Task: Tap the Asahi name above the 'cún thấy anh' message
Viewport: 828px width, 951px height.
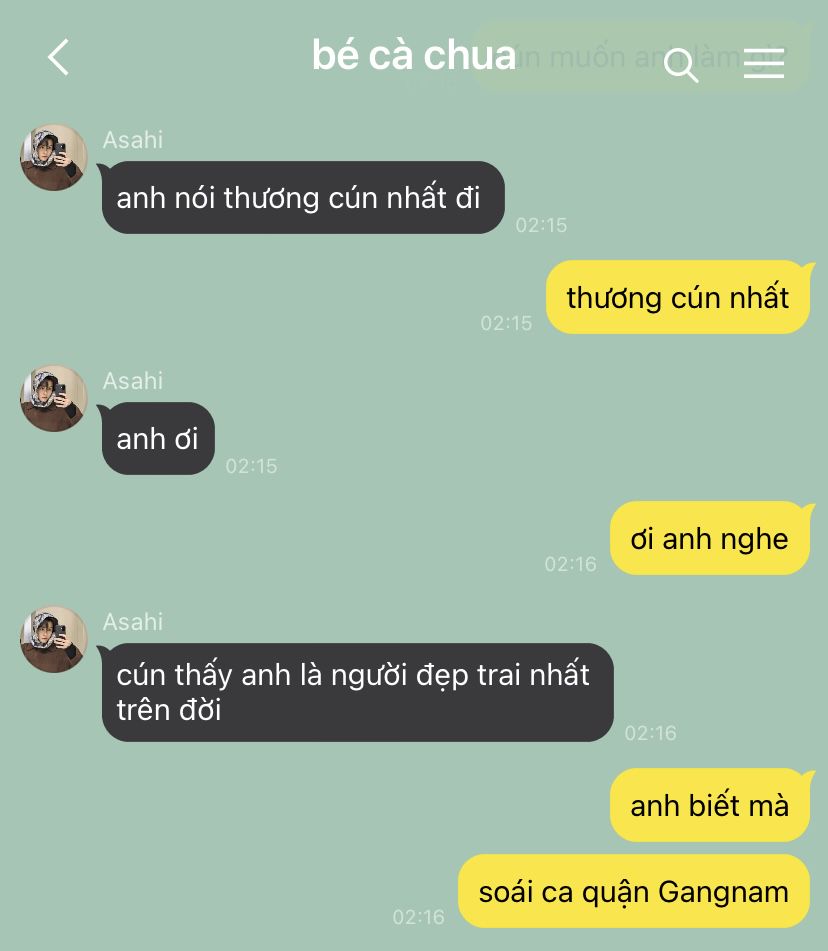Action: (x=133, y=622)
